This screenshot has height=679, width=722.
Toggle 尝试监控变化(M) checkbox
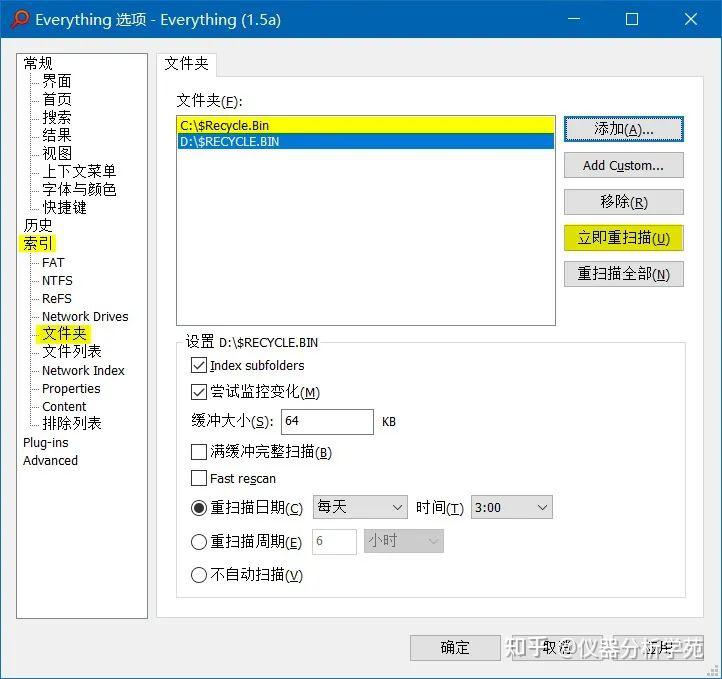(x=198, y=392)
